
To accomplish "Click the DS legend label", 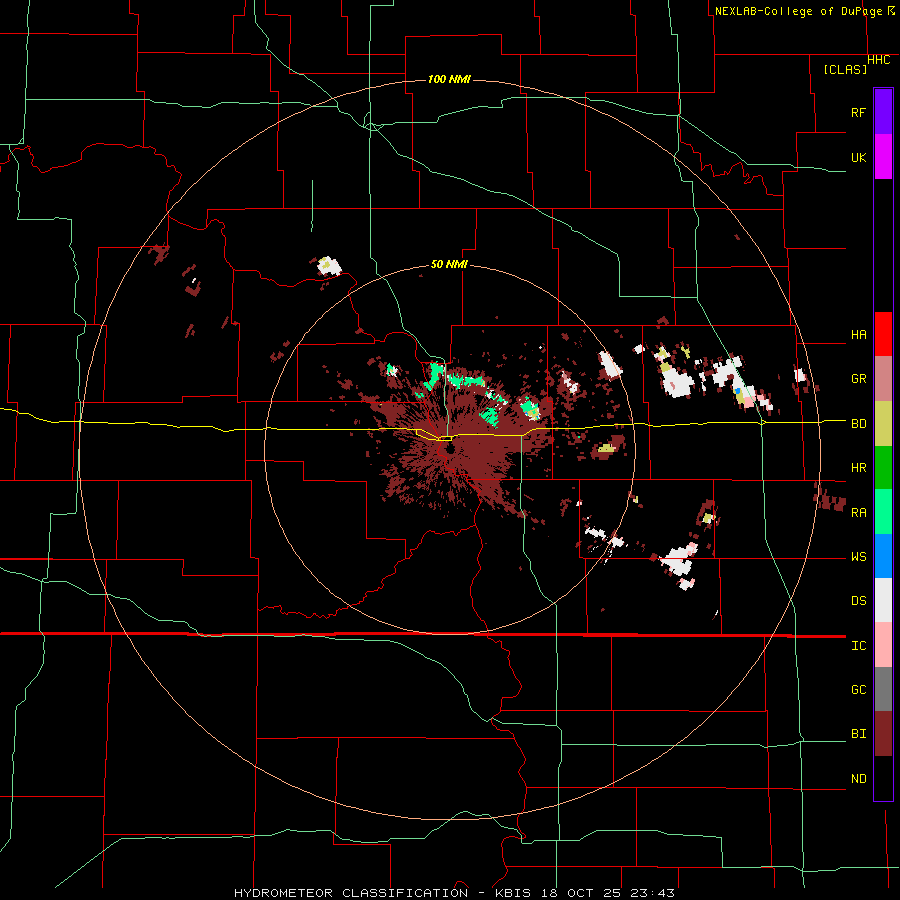I will click(858, 601).
